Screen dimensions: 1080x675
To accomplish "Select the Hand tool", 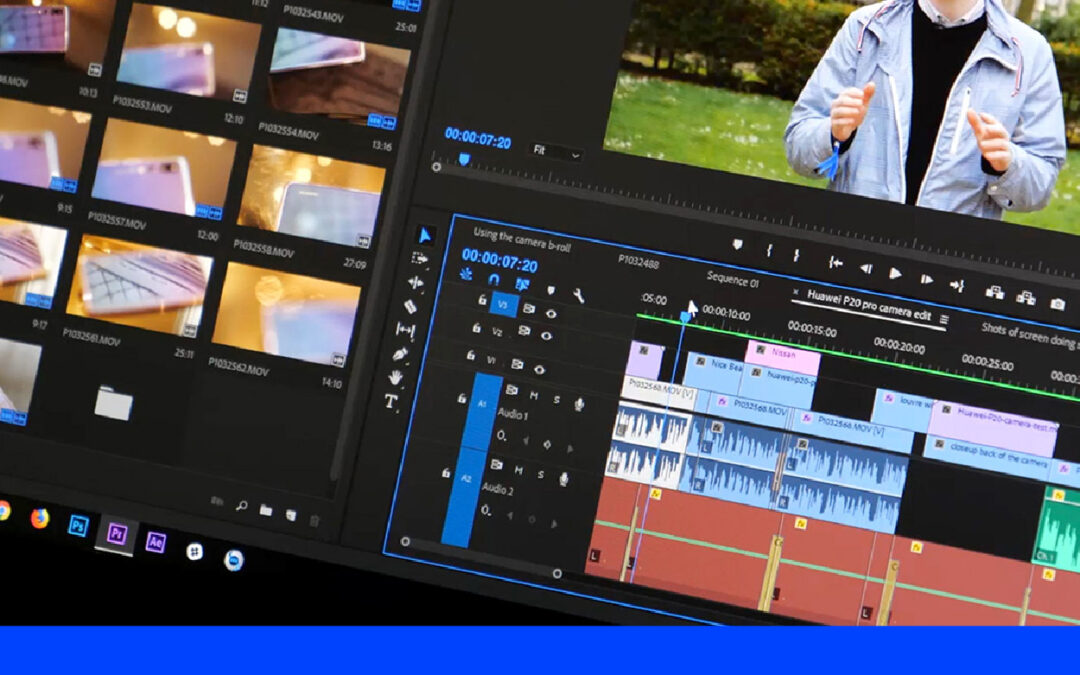I will (x=395, y=377).
